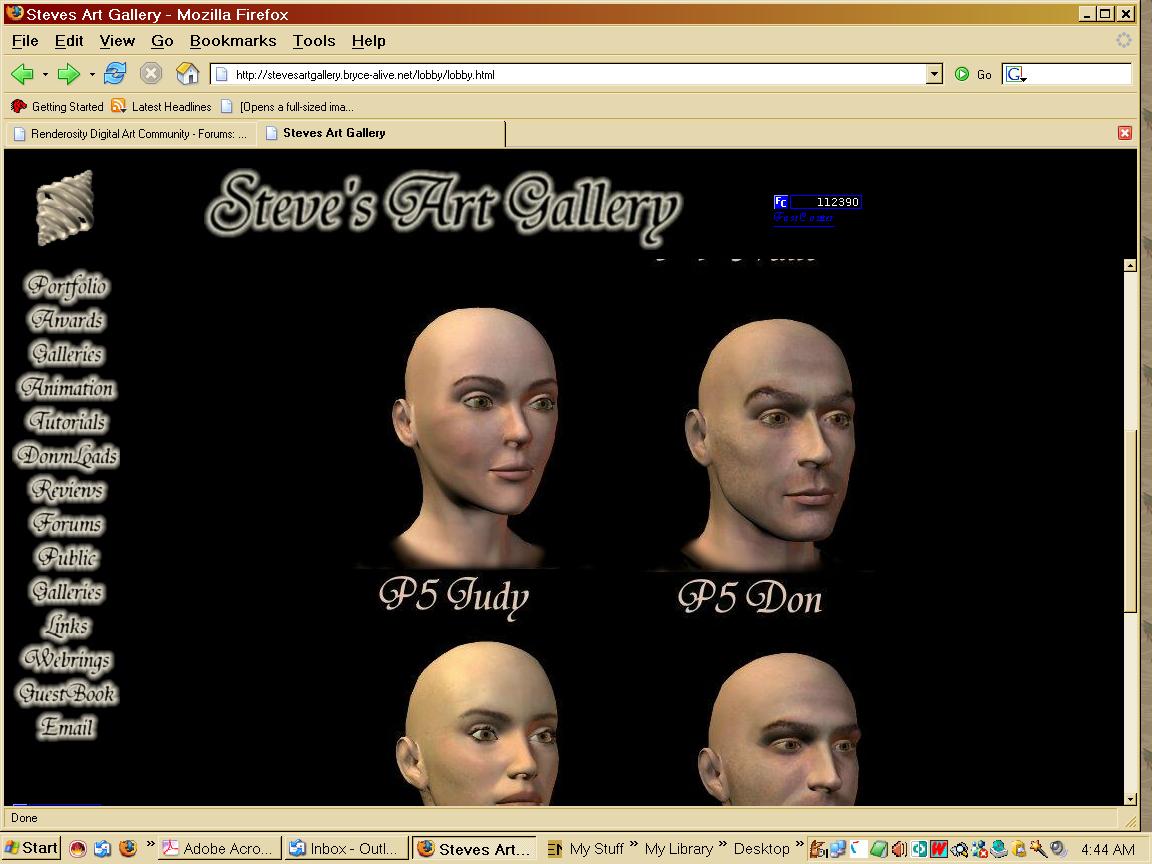Click the GuestBook link in the sidebar
1152x864 pixels.
(x=67, y=694)
